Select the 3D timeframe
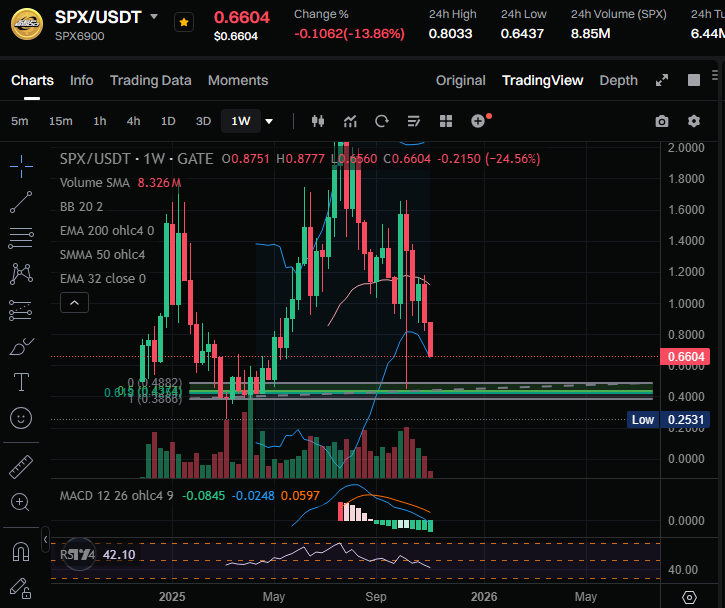 [x=203, y=121]
